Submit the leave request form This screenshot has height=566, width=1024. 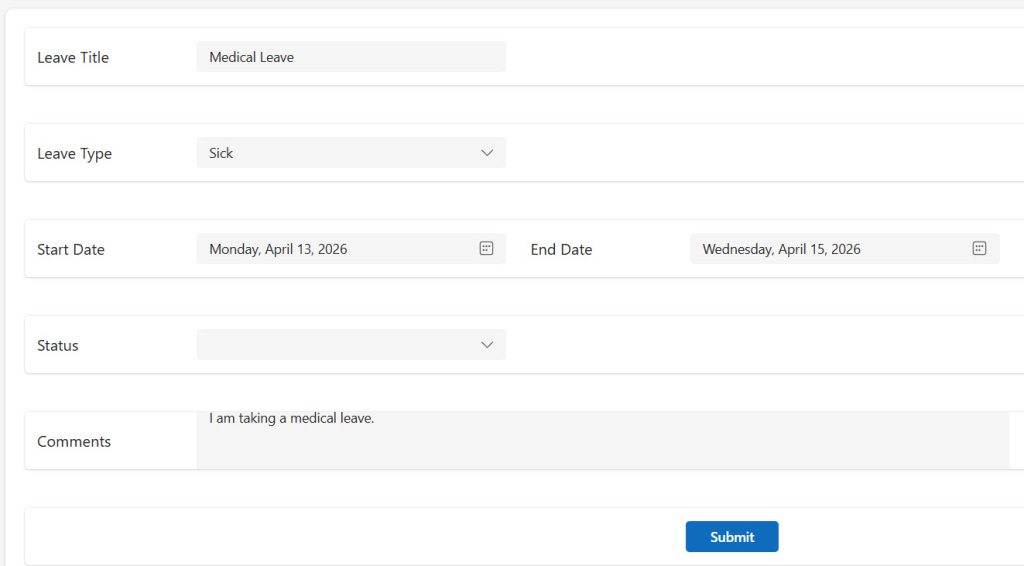[731, 537]
